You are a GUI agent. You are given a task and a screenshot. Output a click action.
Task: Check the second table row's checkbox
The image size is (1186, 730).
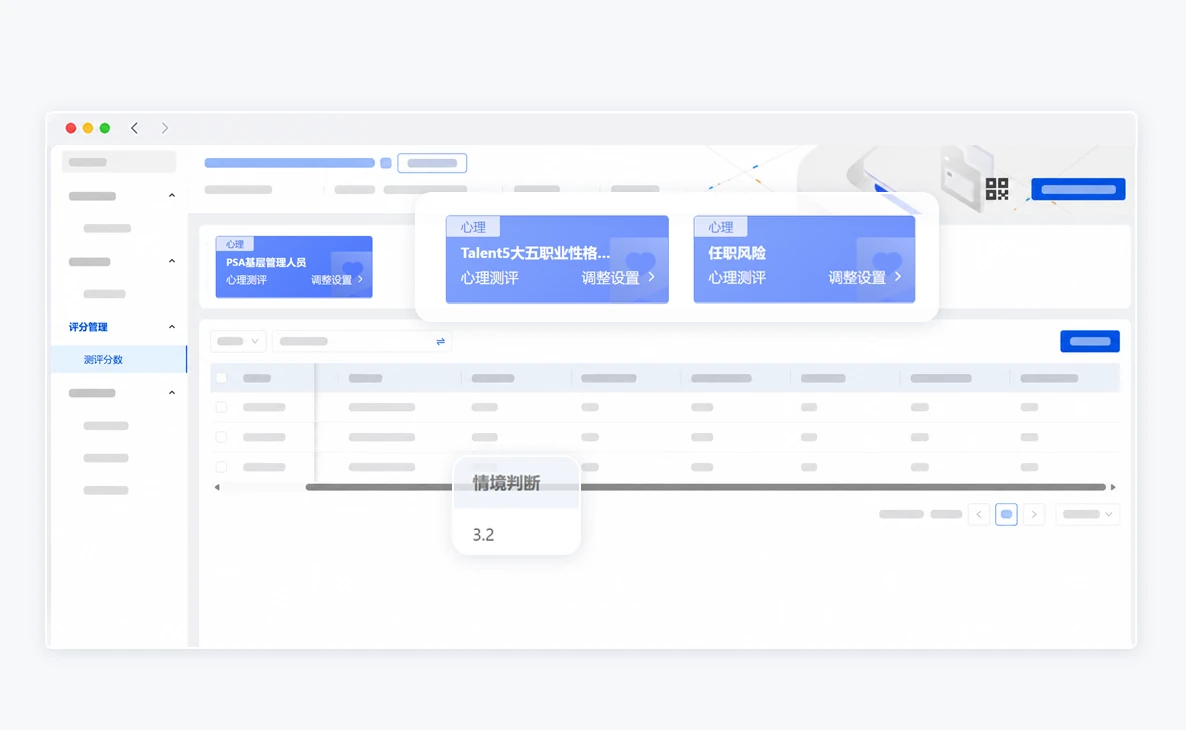(x=222, y=437)
